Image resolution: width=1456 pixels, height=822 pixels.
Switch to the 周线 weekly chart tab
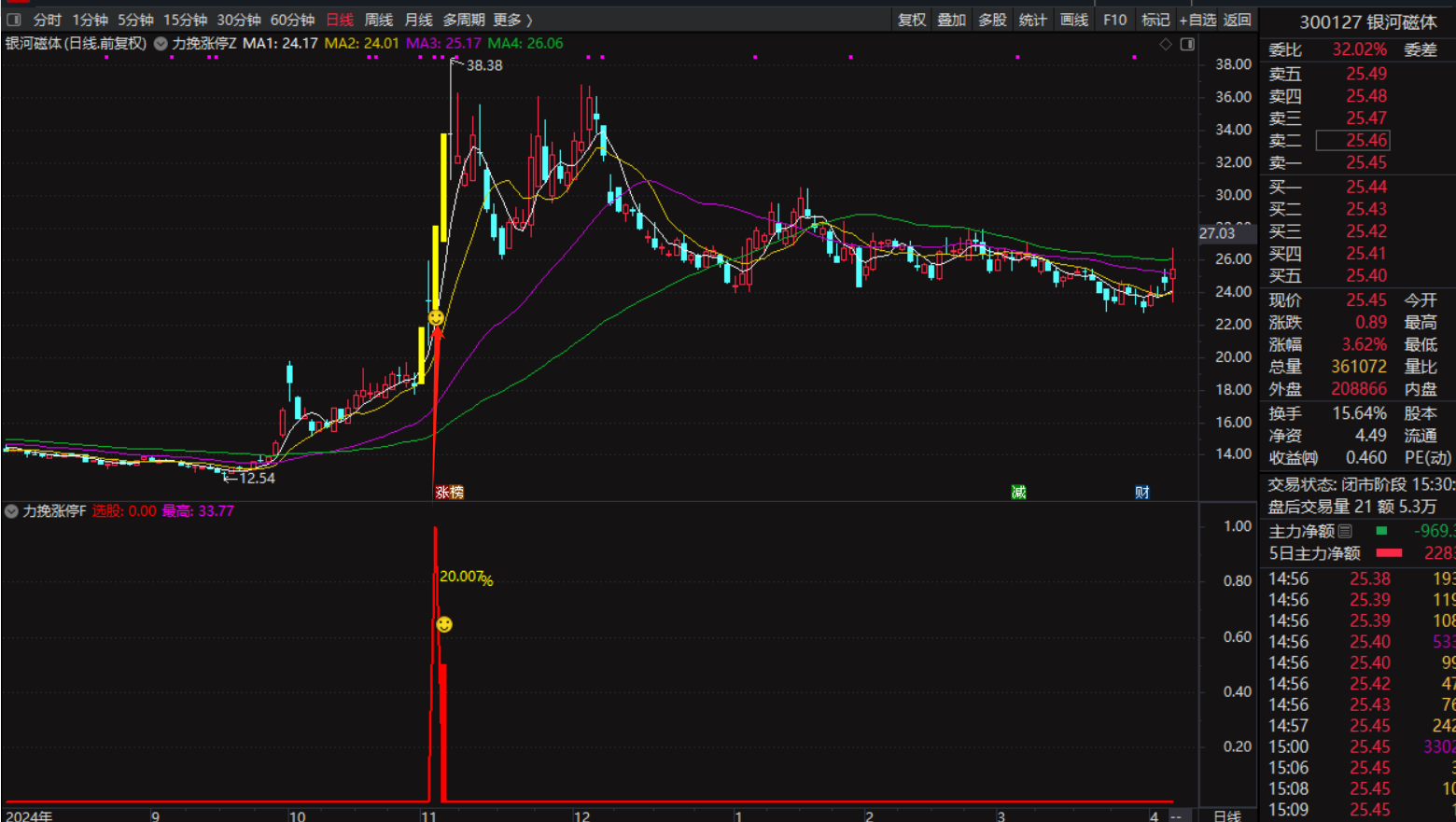point(378,20)
